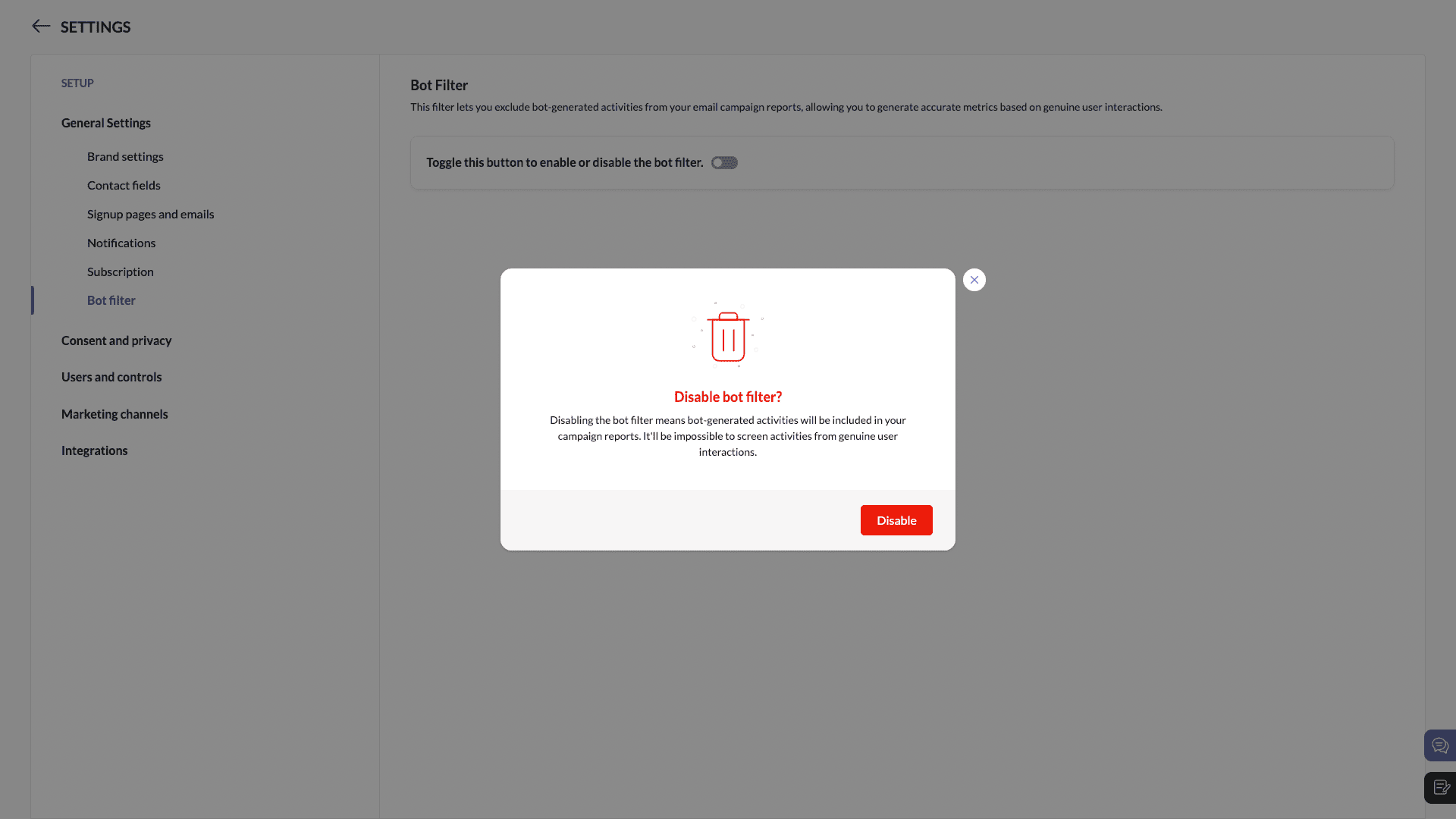Image resolution: width=1456 pixels, height=819 pixels.
Task: Go to Contact fields
Action: (124, 185)
